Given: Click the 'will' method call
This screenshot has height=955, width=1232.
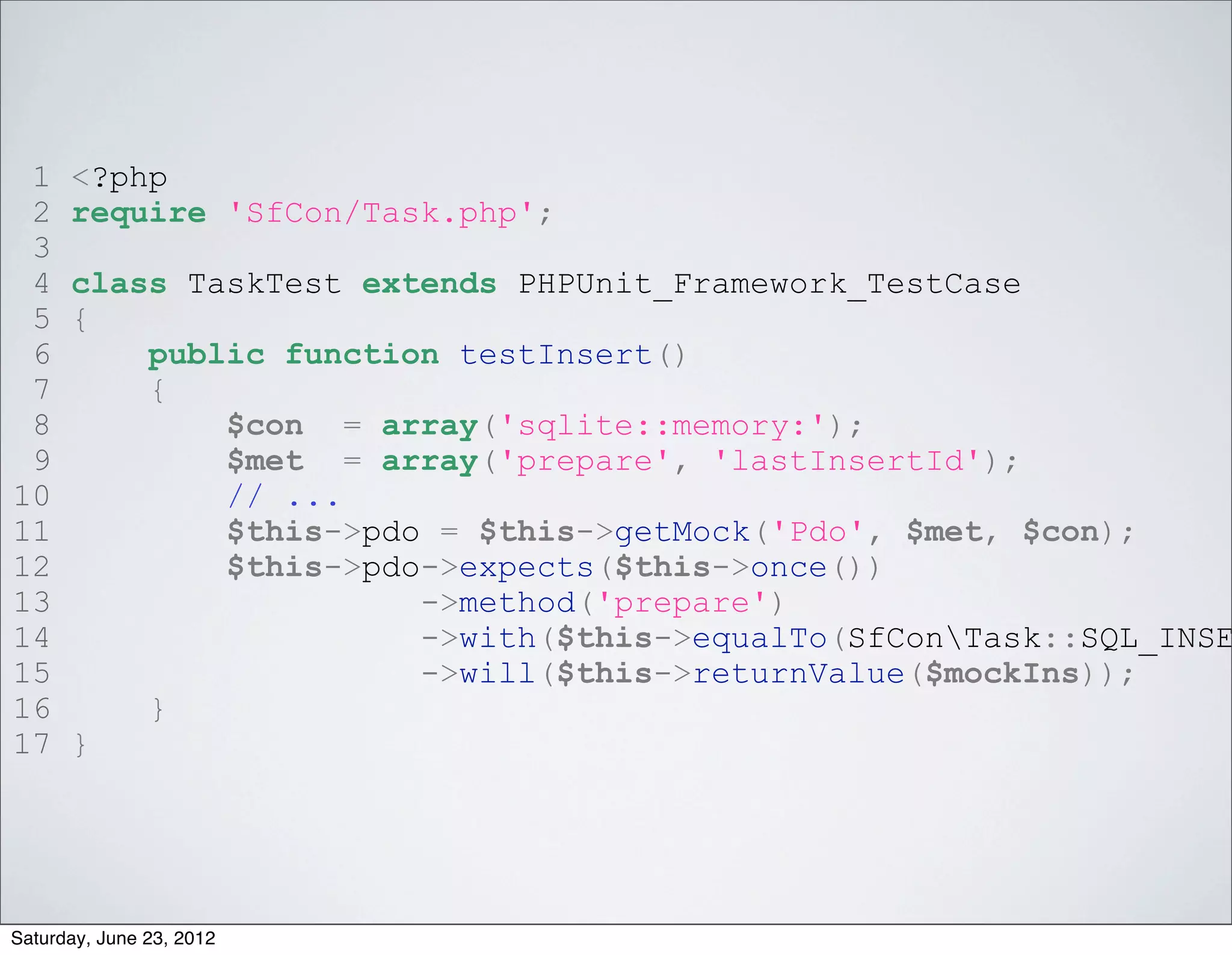Looking at the screenshot, I should (x=497, y=673).
